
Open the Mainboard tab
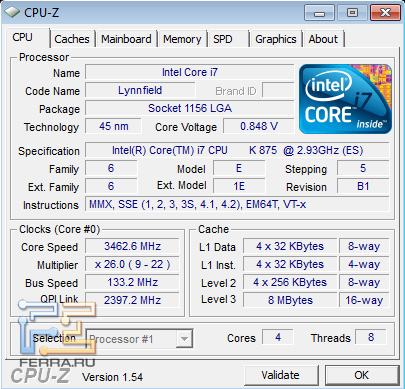[126, 39]
